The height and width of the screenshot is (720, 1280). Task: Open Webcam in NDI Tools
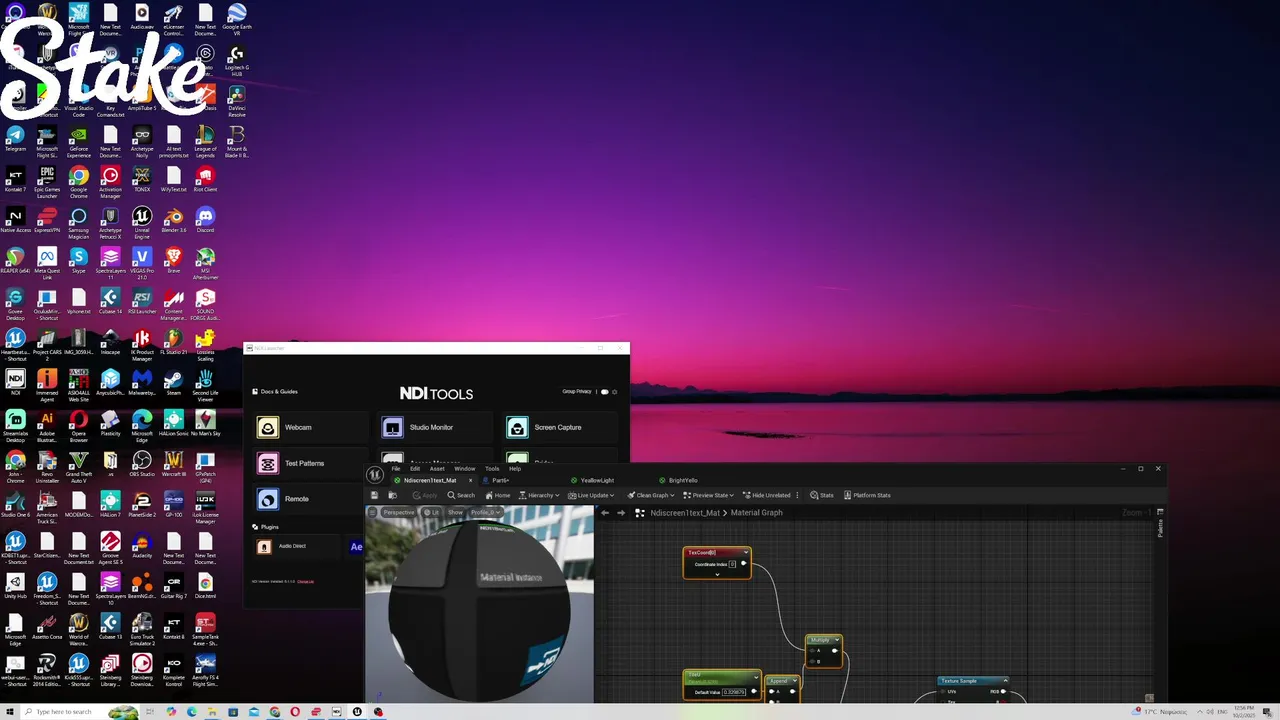click(308, 428)
